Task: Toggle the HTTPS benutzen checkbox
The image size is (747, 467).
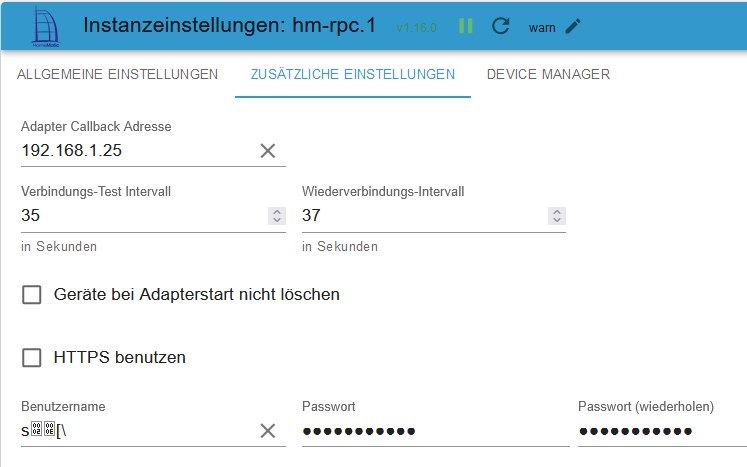Action: coord(32,357)
